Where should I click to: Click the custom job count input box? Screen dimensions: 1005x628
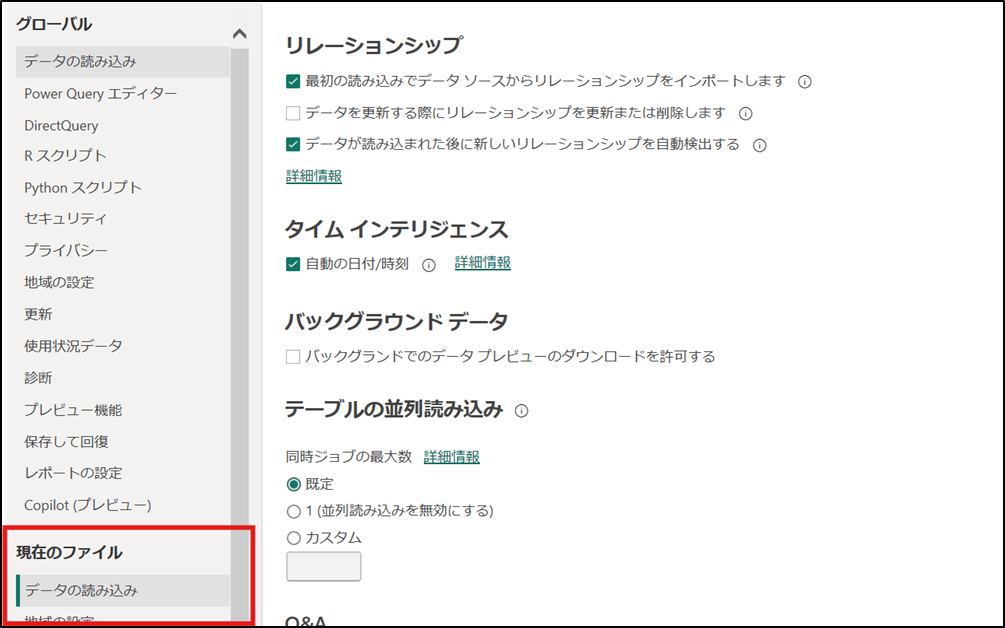click(323, 566)
